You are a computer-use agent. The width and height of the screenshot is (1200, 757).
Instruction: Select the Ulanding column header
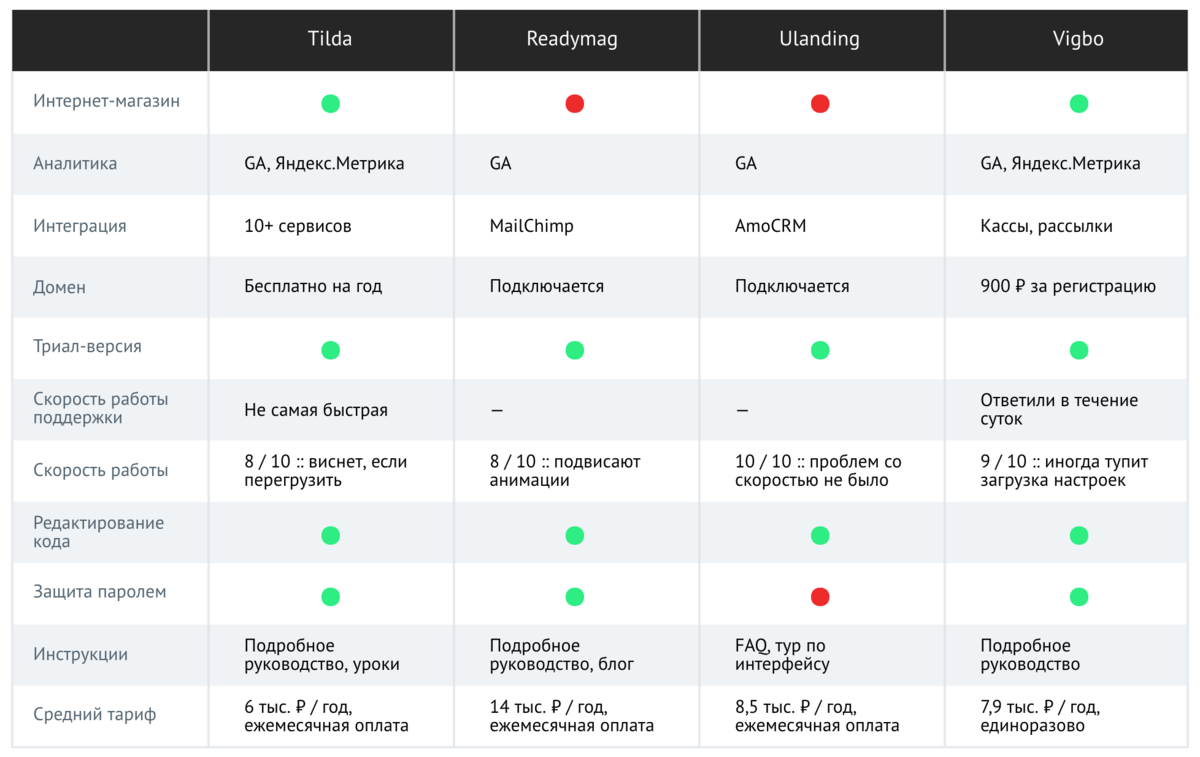819,41
